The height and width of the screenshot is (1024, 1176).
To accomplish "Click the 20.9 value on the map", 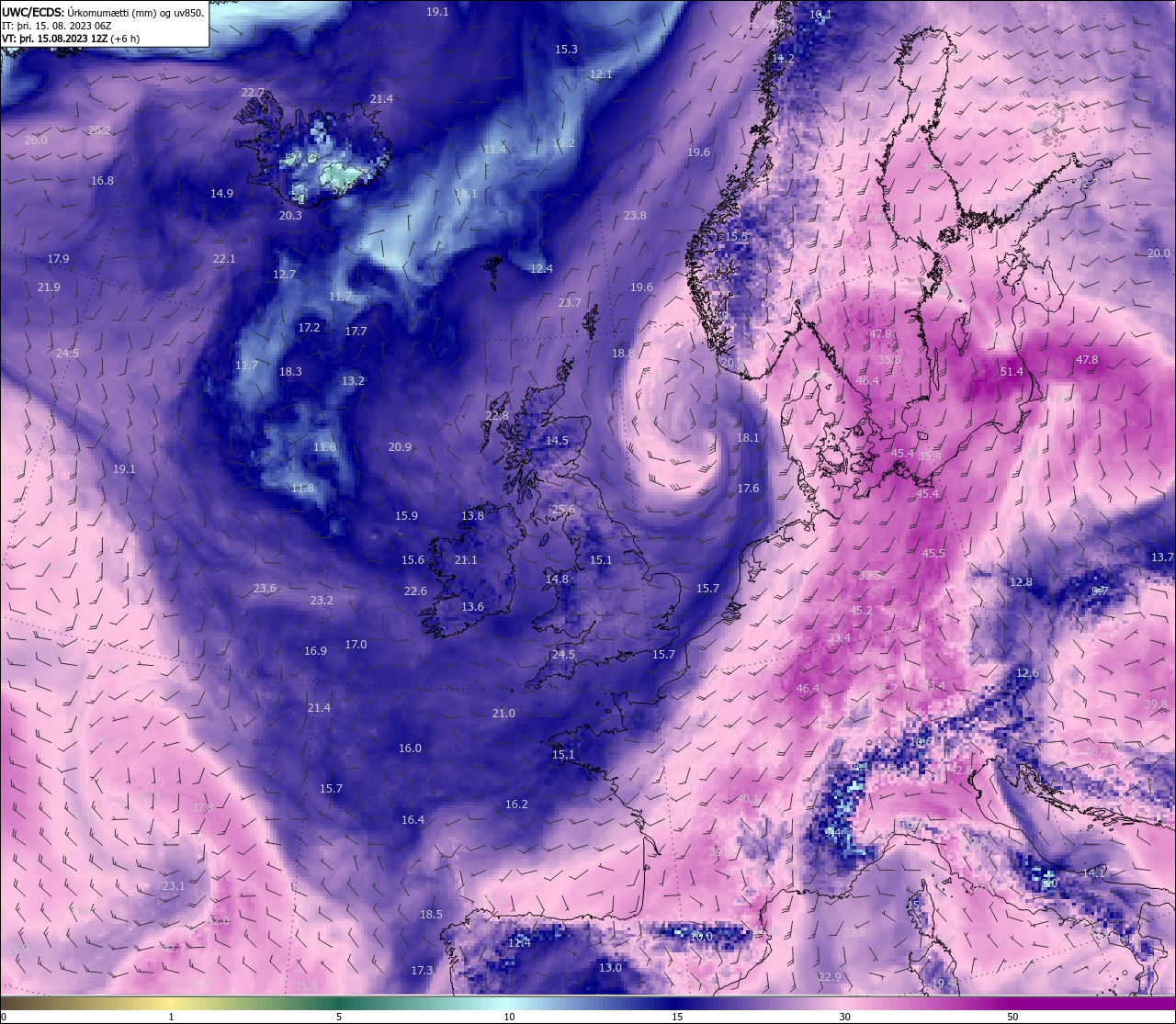I will point(400,446).
